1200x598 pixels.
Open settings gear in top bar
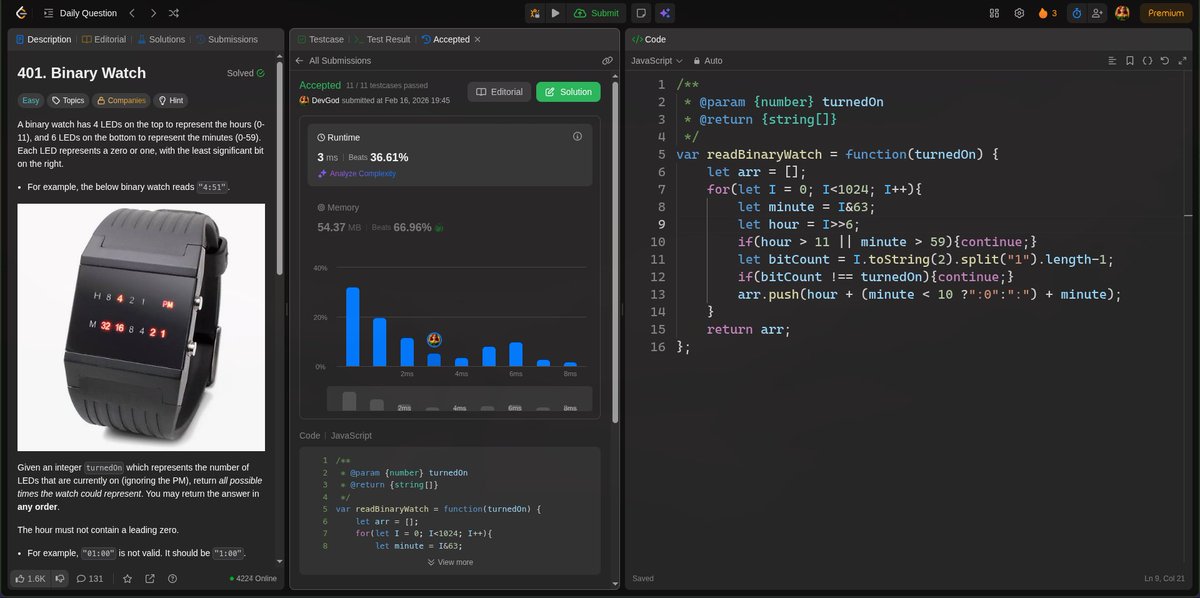coord(1019,13)
